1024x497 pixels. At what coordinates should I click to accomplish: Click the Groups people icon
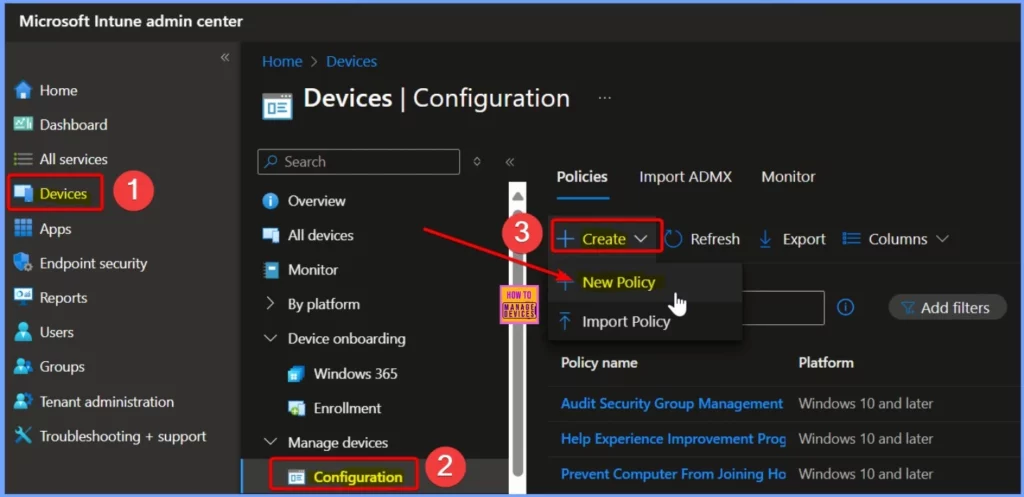23,366
